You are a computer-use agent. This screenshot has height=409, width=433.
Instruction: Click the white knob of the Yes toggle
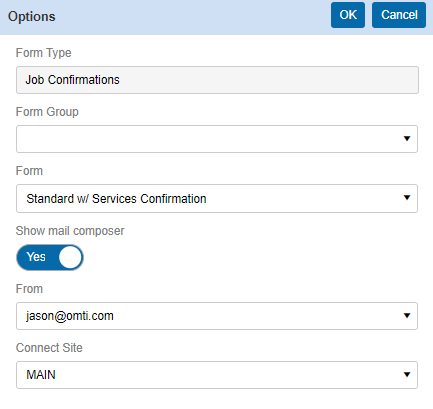(70, 257)
